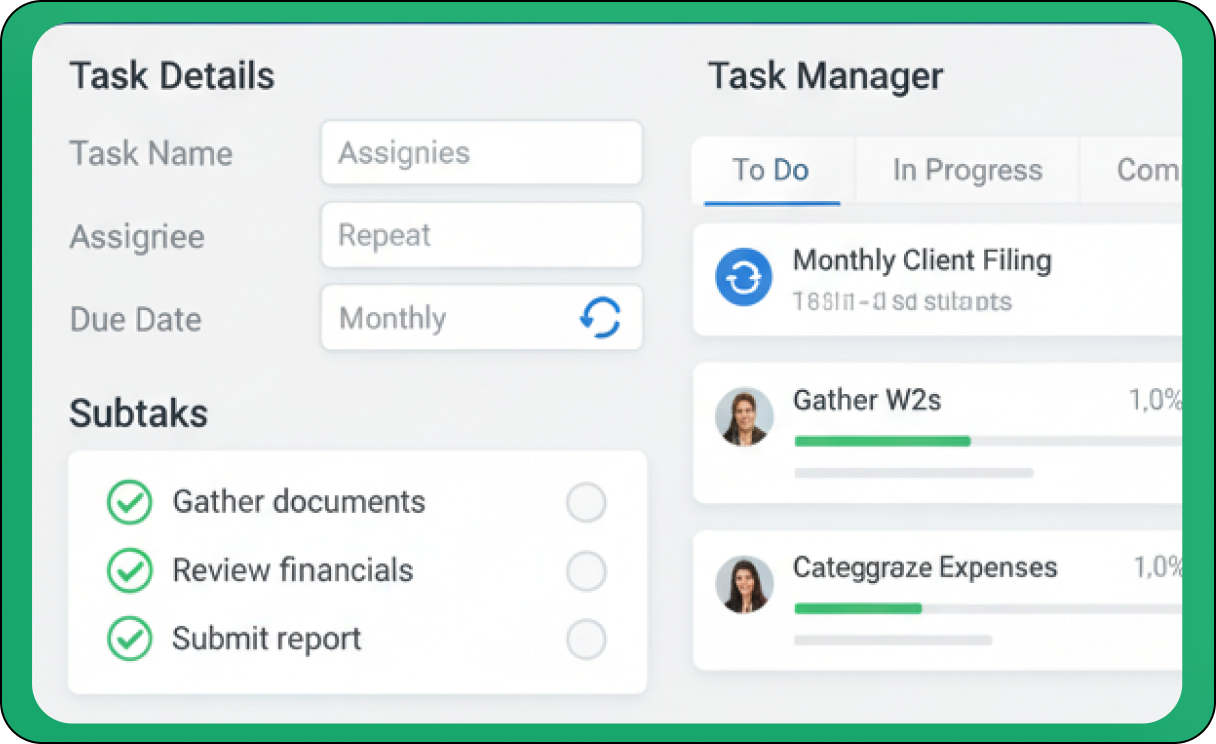Toggle the radio circle for Gather documents
This screenshot has height=744, width=1216.
click(586, 503)
